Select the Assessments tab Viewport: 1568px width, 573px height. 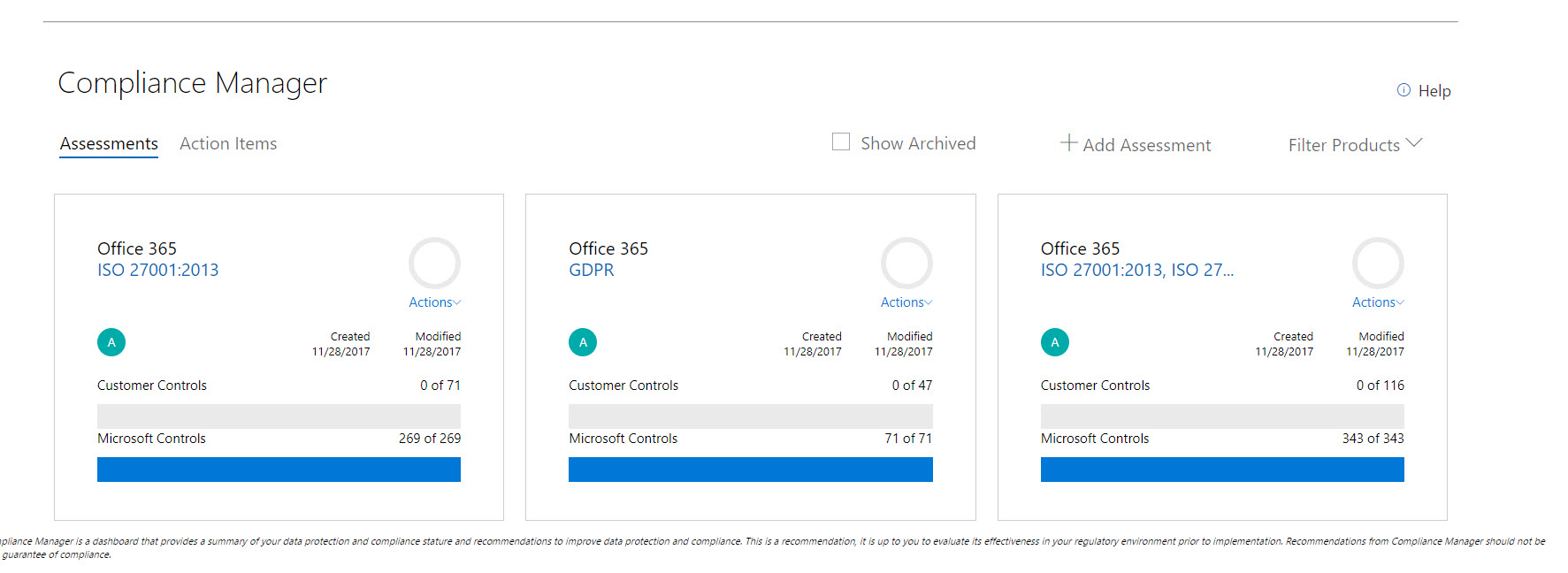click(109, 144)
